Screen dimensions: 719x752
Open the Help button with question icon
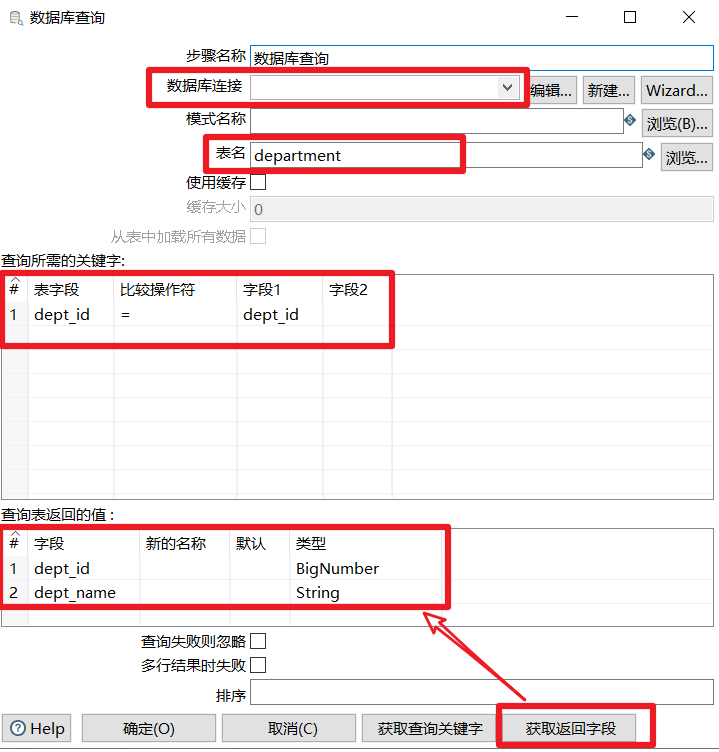(x=37, y=728)
